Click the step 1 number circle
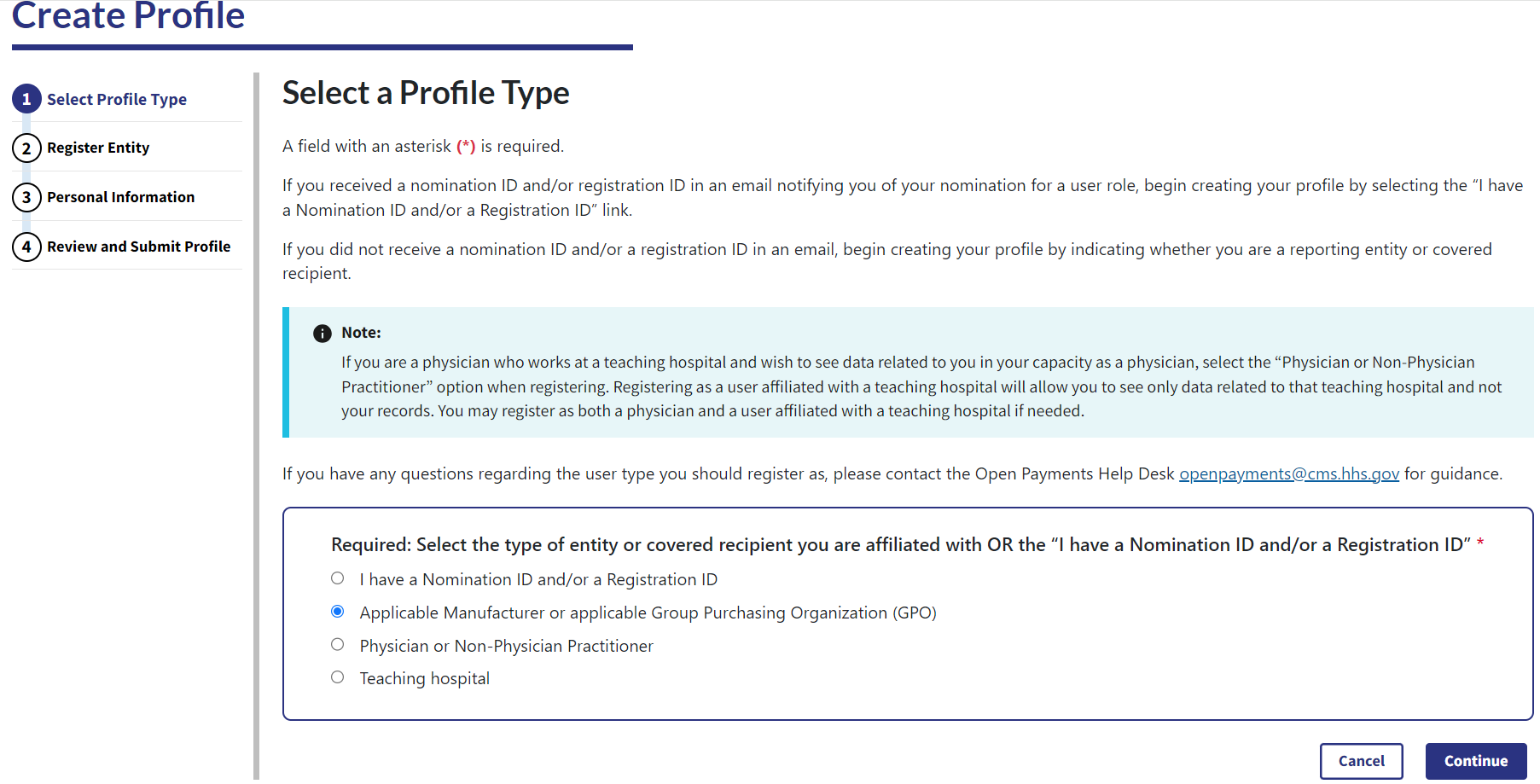Image resolution: width=1540 pixels, height=784 pixels. click(x=26, y=99)
